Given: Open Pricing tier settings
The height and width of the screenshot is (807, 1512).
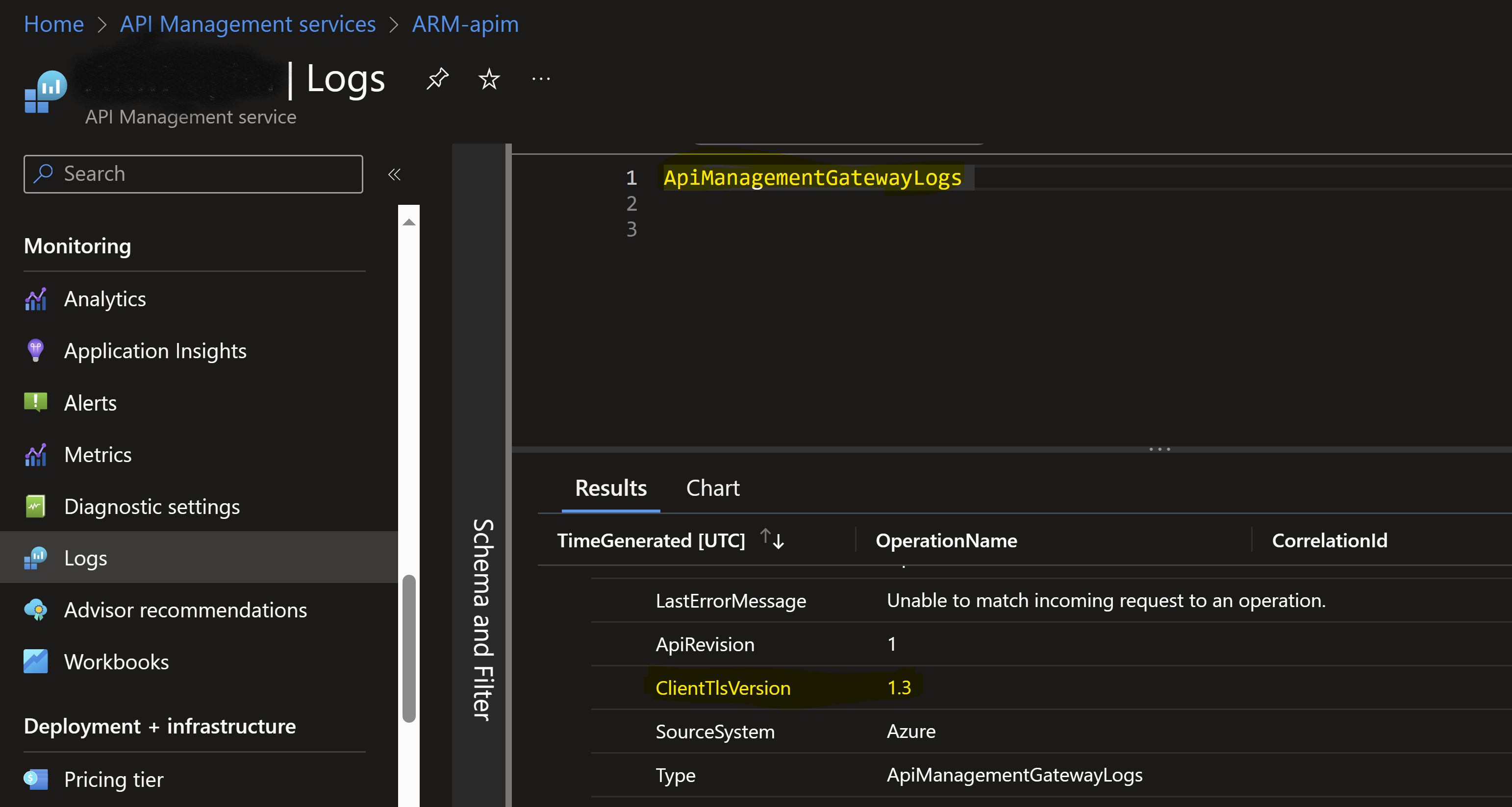Looking at the screenshot, I should pyautogui.click(x=113, y=780).
